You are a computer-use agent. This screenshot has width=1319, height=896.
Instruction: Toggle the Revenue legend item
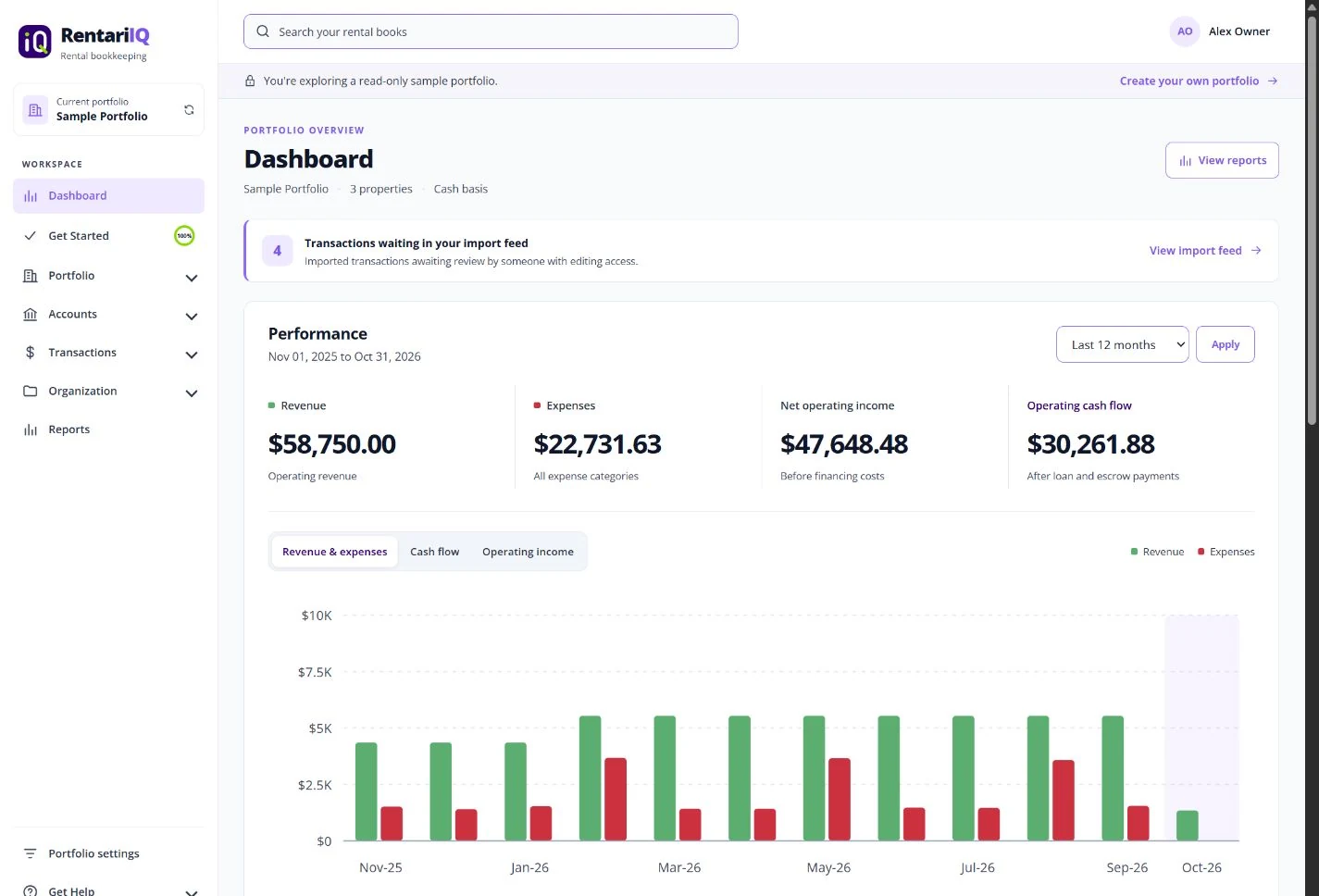pos(1157,552)
